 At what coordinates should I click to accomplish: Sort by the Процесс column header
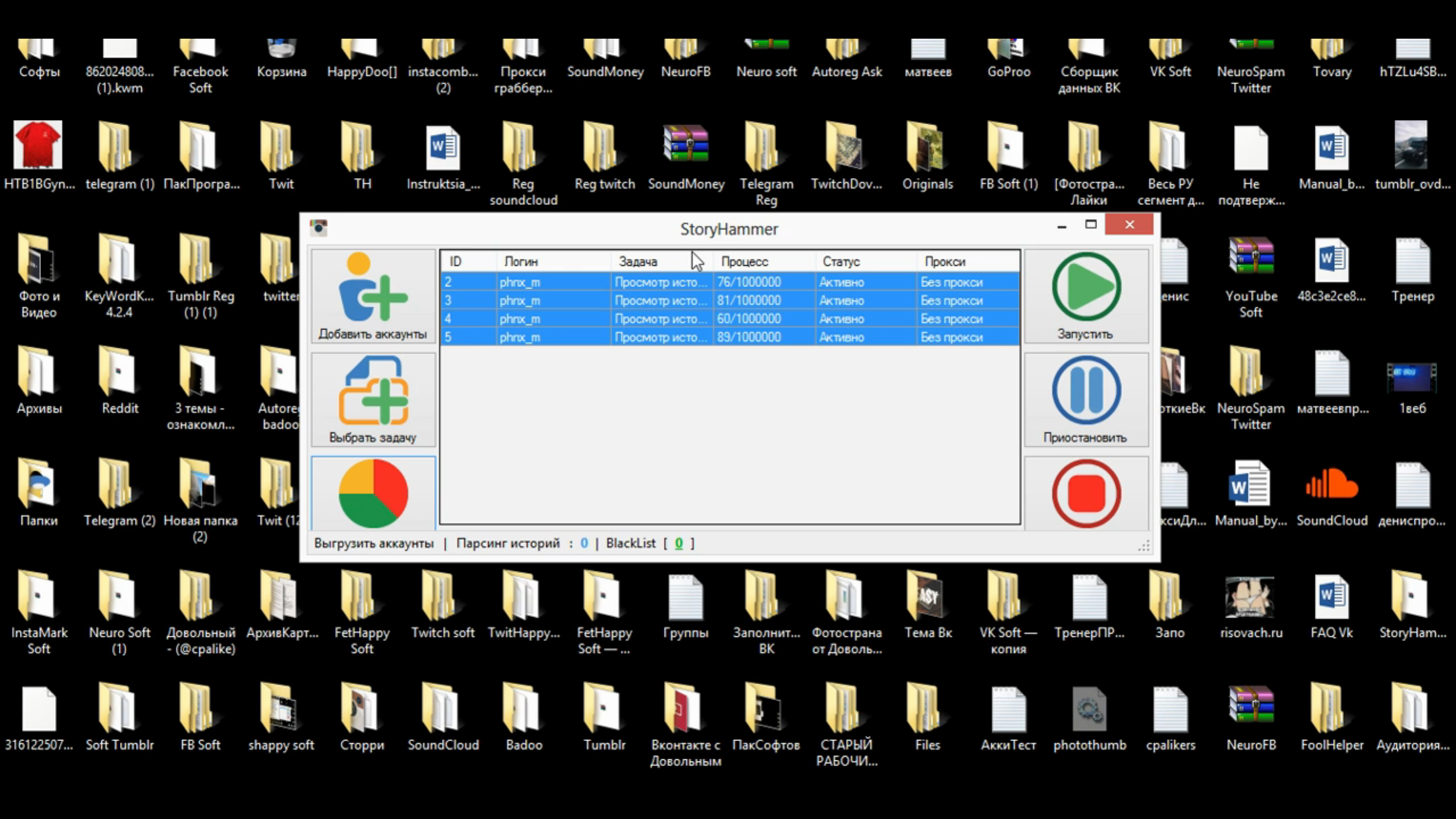pyautogui.click(x=744, y=262)
